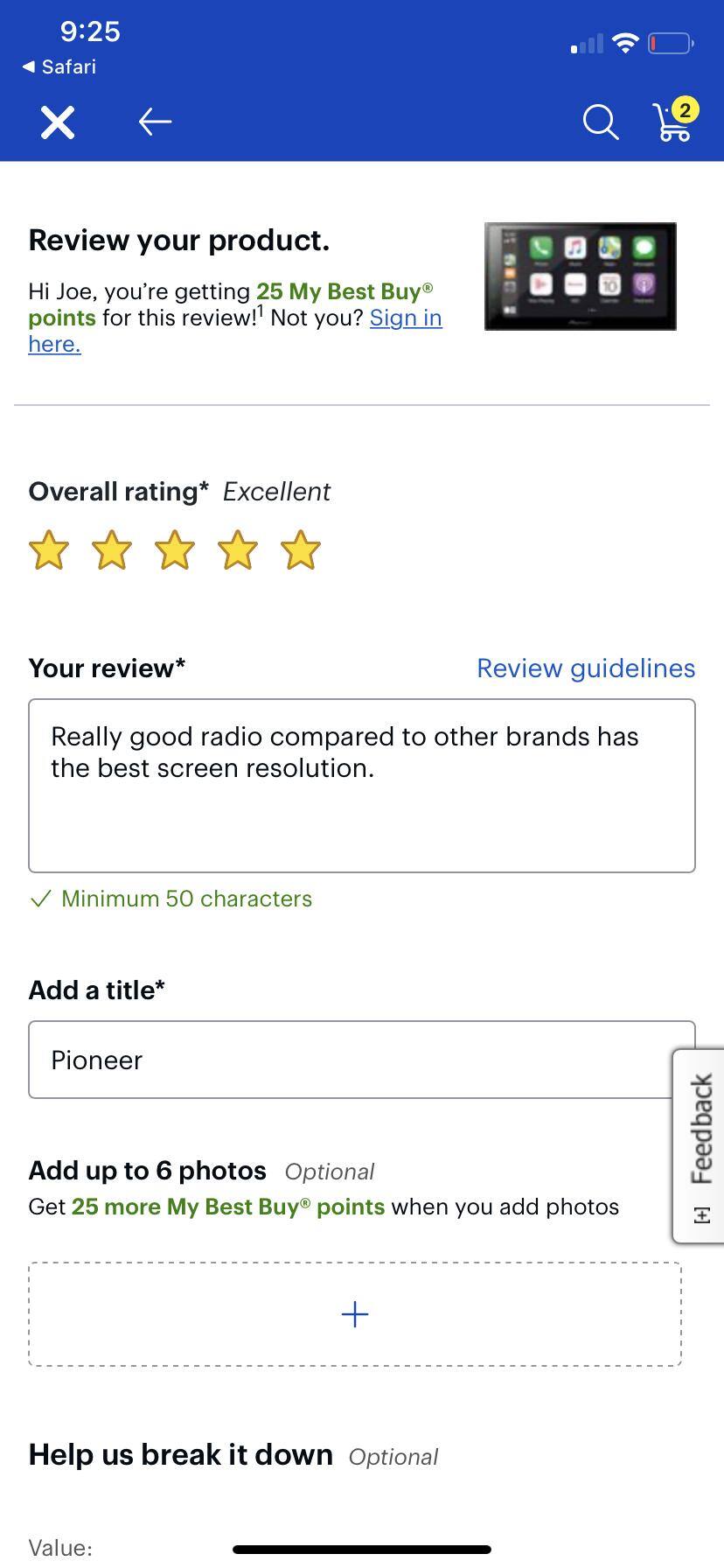Image resolution: width=724 pixels, height=1568 pixels.
Task: Go back using the arrow icon
Action: coord(154,122)
